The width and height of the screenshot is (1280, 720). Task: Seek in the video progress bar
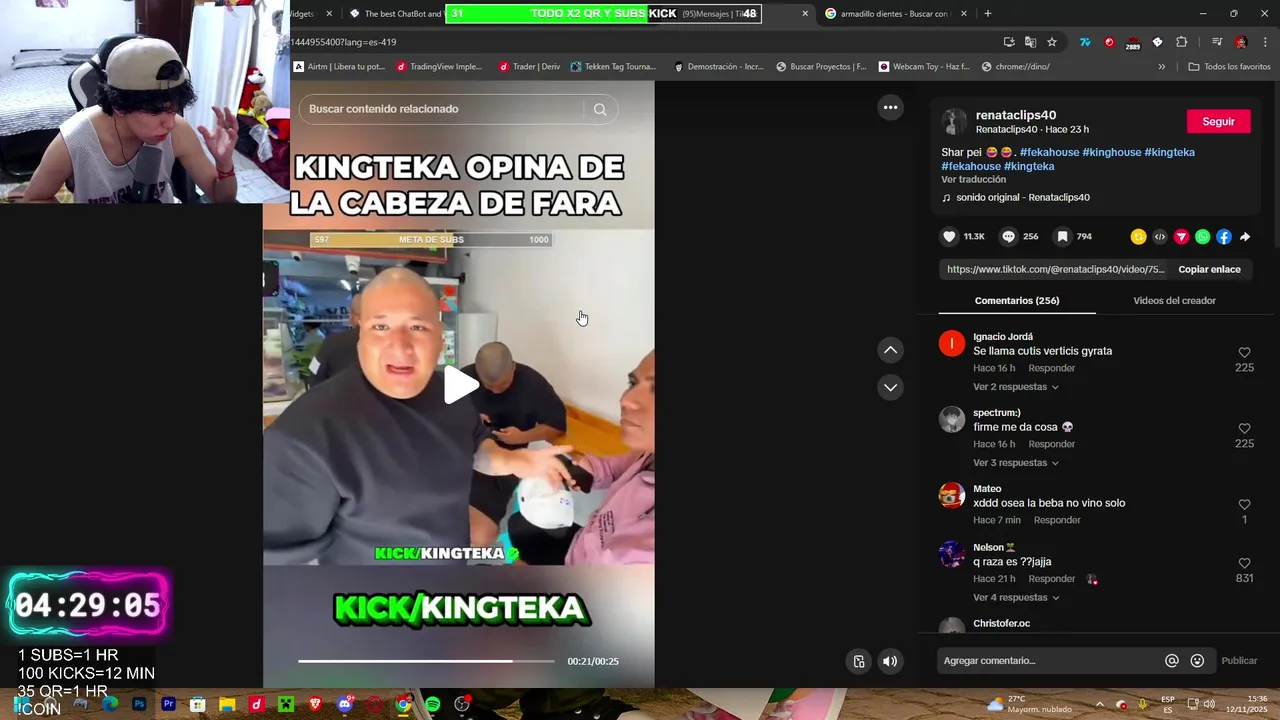(426, 661)
